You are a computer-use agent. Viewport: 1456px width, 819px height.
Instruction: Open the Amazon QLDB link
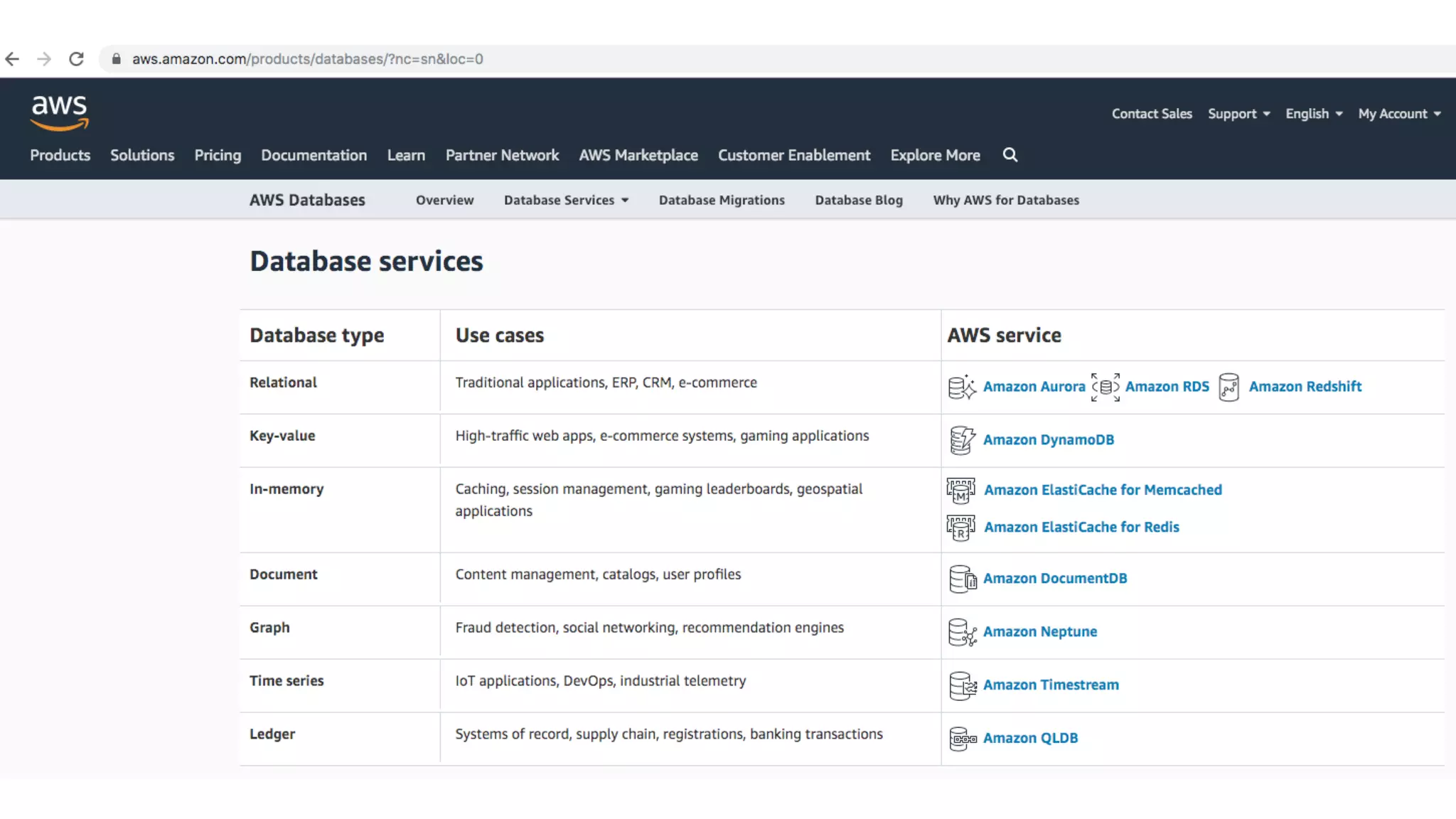[x=1030, y=739]
